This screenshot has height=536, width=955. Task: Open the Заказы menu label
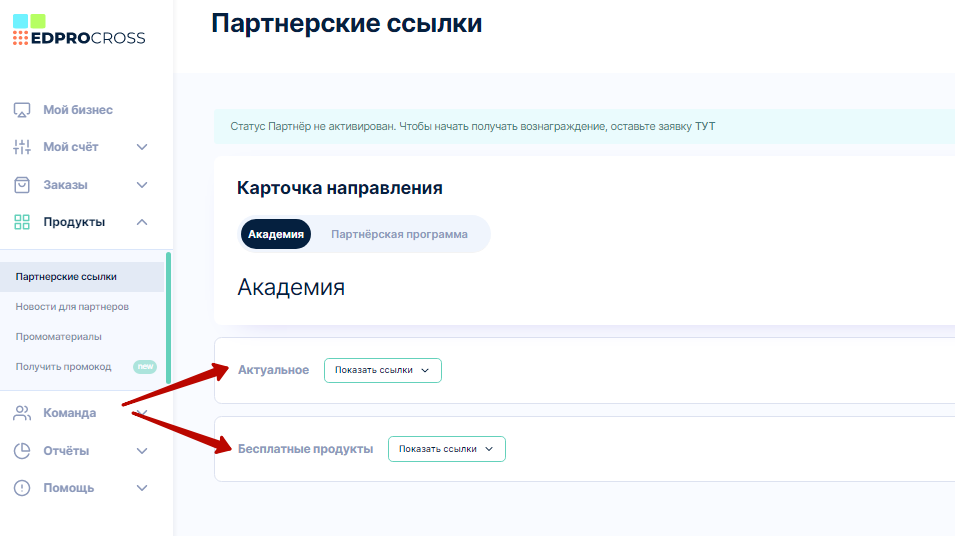65,185
